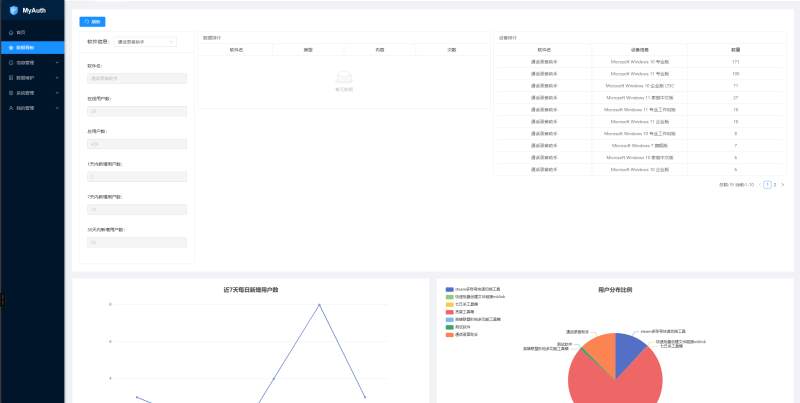Click the count cell showing 71
Screen dimensions: 800x403
(736, 86)
